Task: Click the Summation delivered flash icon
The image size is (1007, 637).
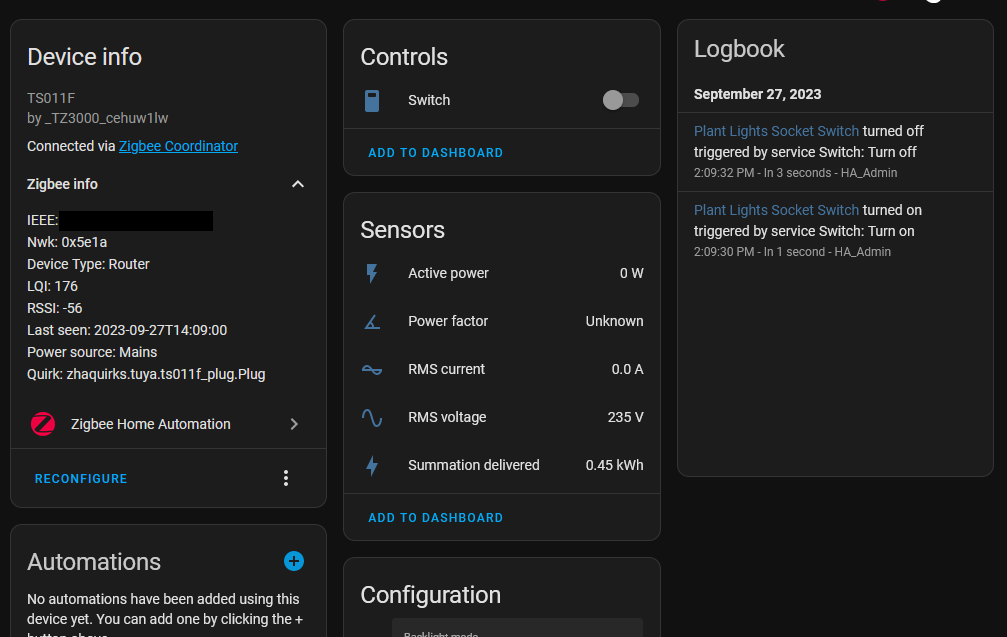Action: (374, 465)
